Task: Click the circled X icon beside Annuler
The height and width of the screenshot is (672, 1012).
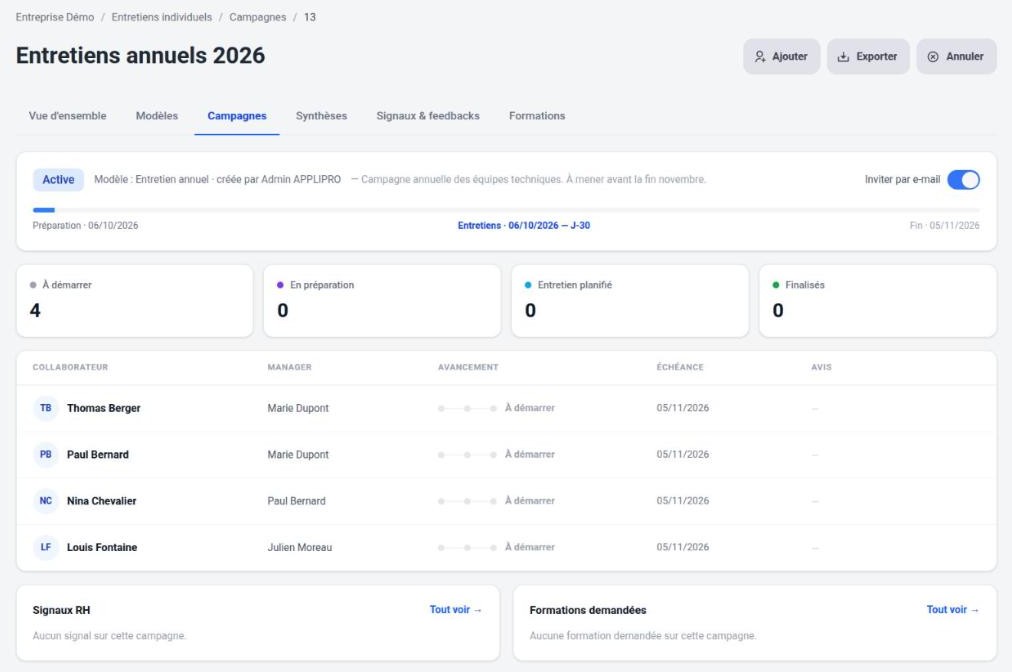Action: [933, 57]
